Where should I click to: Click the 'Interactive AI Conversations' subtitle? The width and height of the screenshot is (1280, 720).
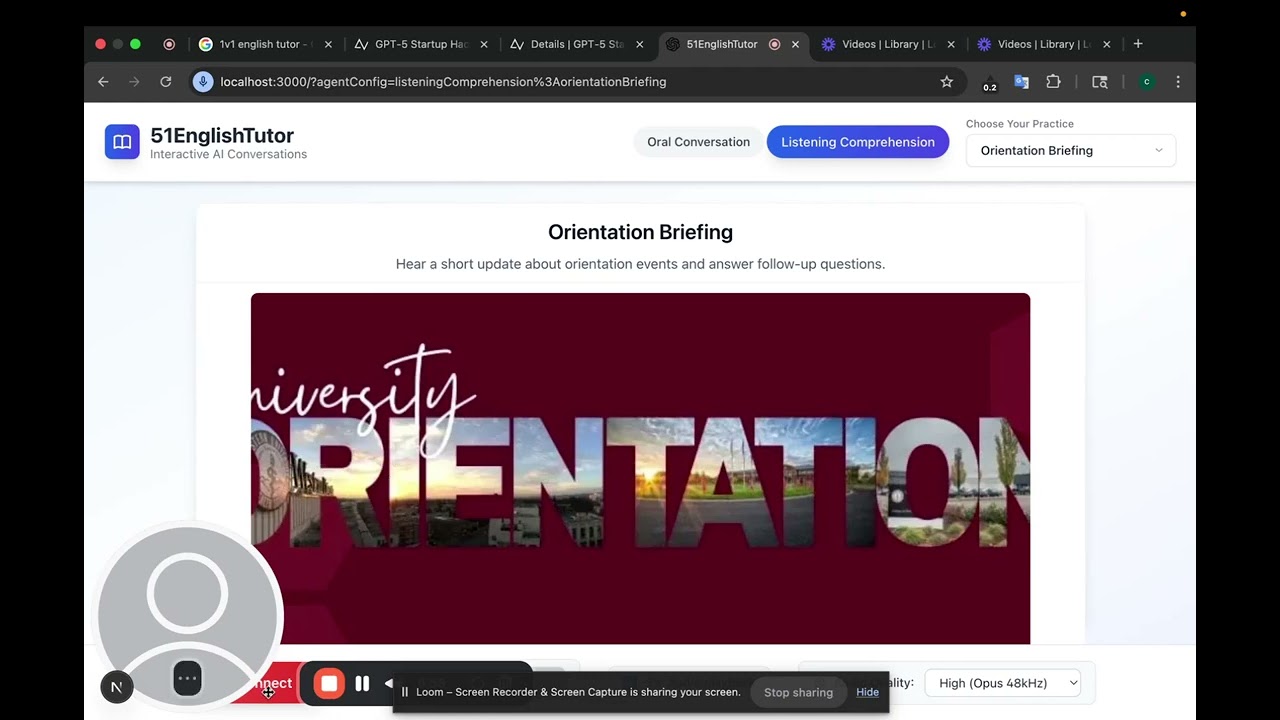(228, 154)
